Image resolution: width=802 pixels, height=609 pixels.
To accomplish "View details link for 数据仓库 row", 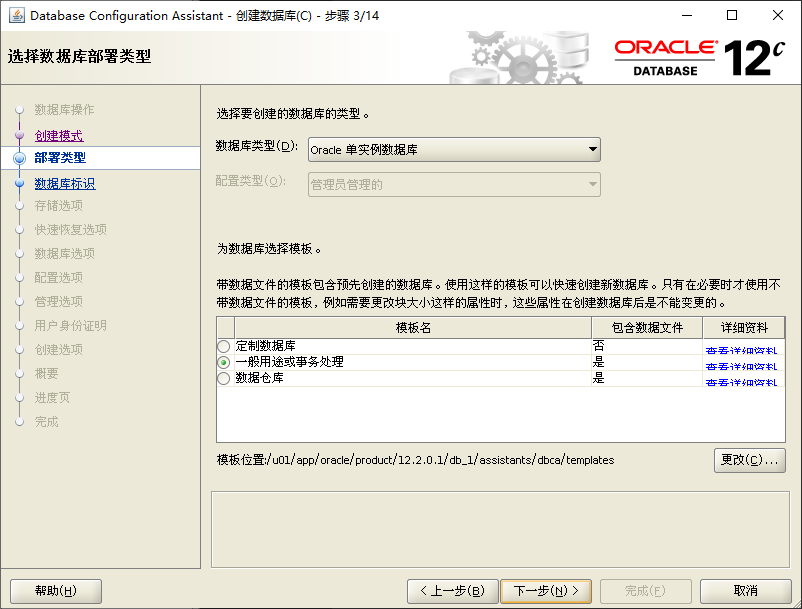I will [741, 382].
